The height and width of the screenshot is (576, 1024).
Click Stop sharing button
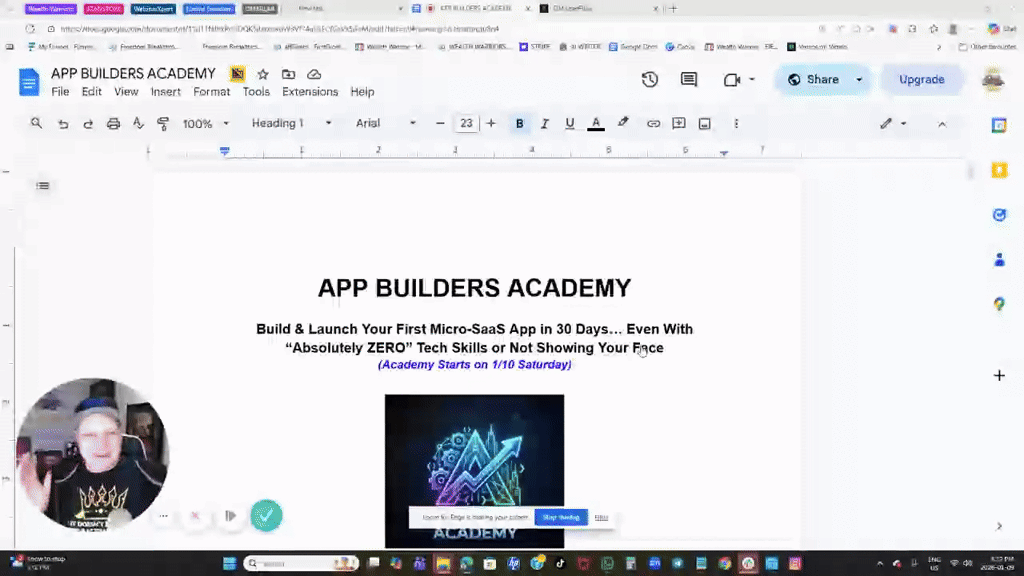tap(561, 518)
